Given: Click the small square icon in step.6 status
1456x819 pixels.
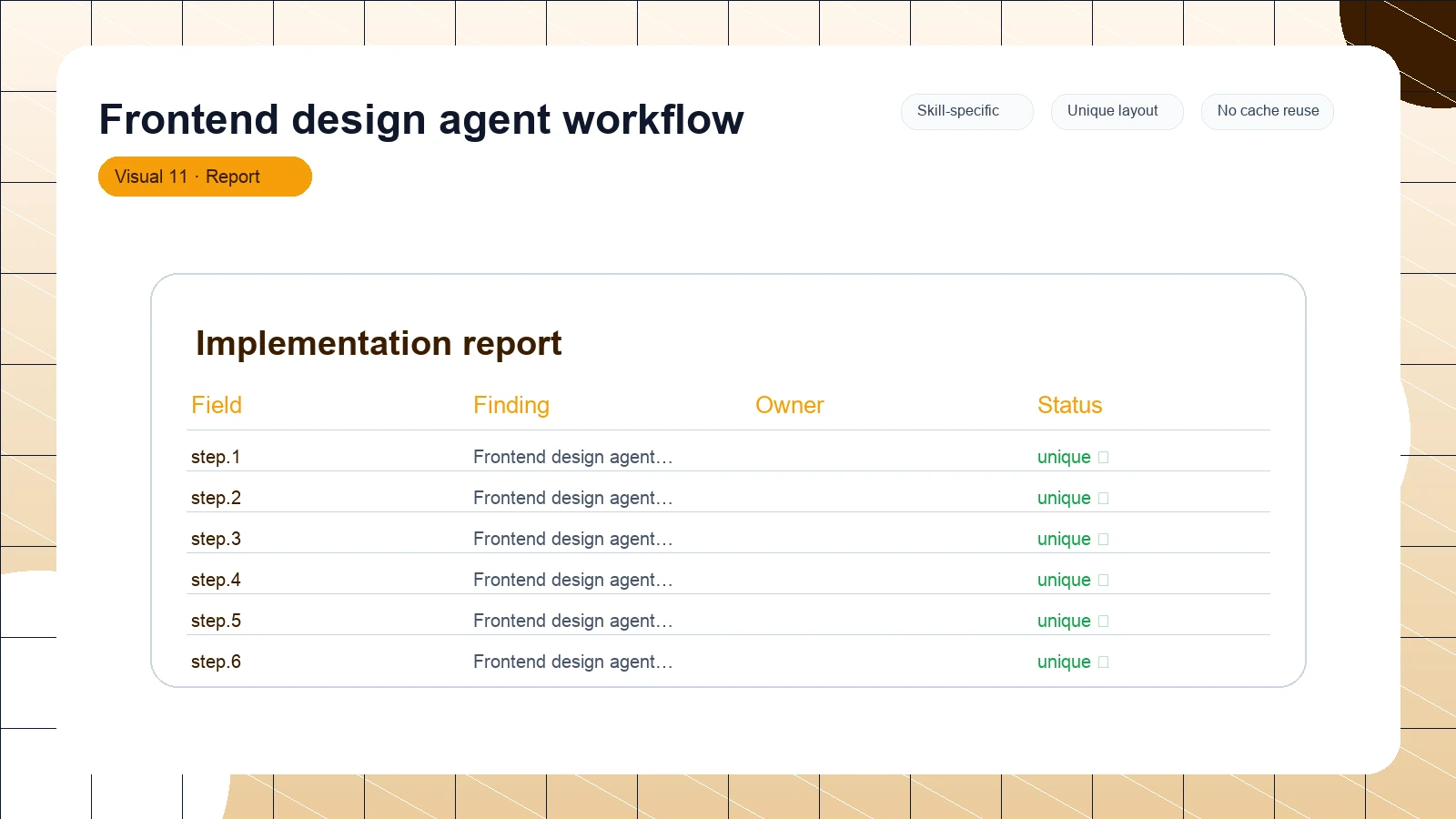Looking at the screenshot, I should pos(1104,662).
